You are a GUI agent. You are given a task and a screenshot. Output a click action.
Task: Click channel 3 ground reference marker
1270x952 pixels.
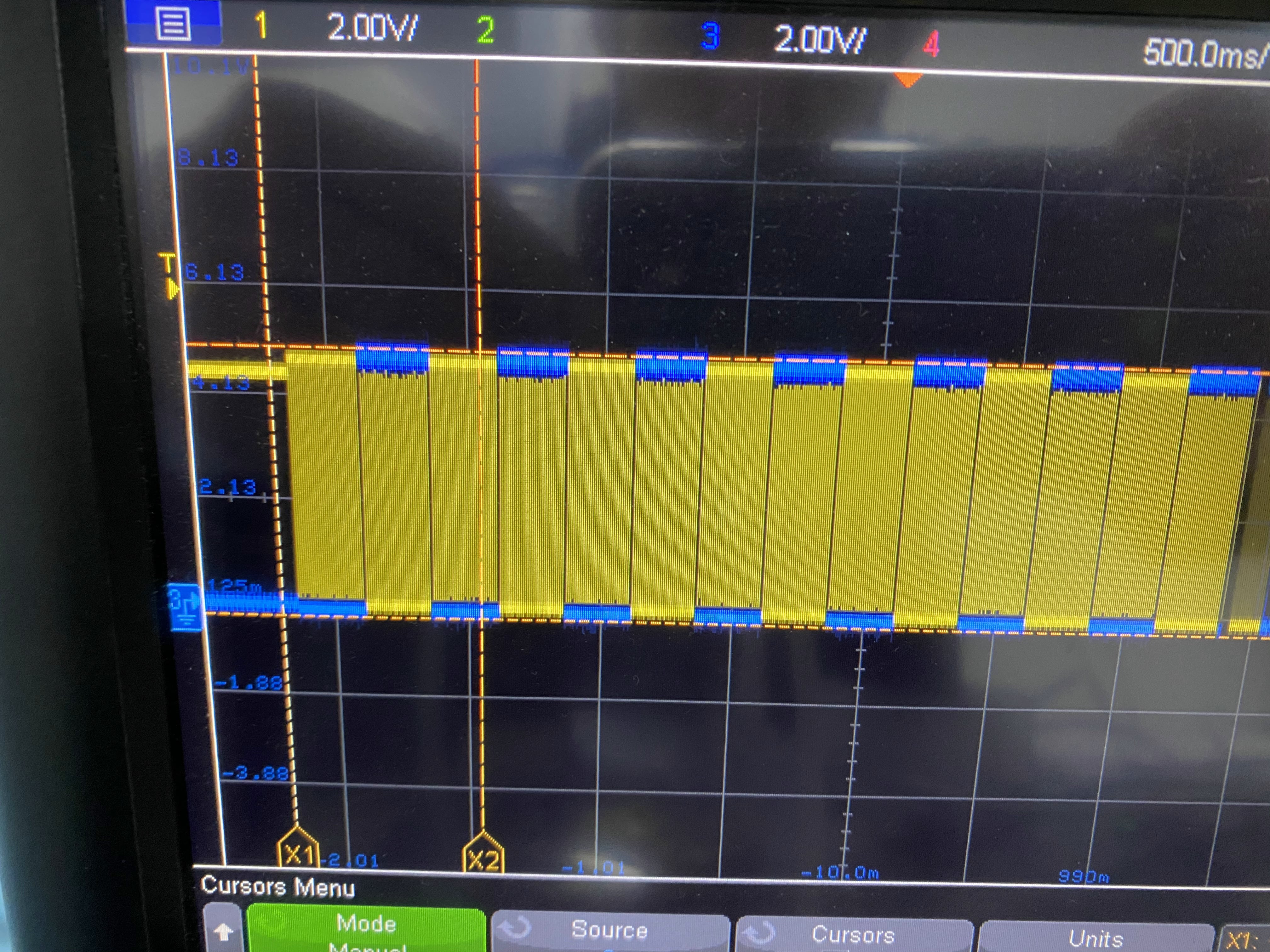[185, 607]
